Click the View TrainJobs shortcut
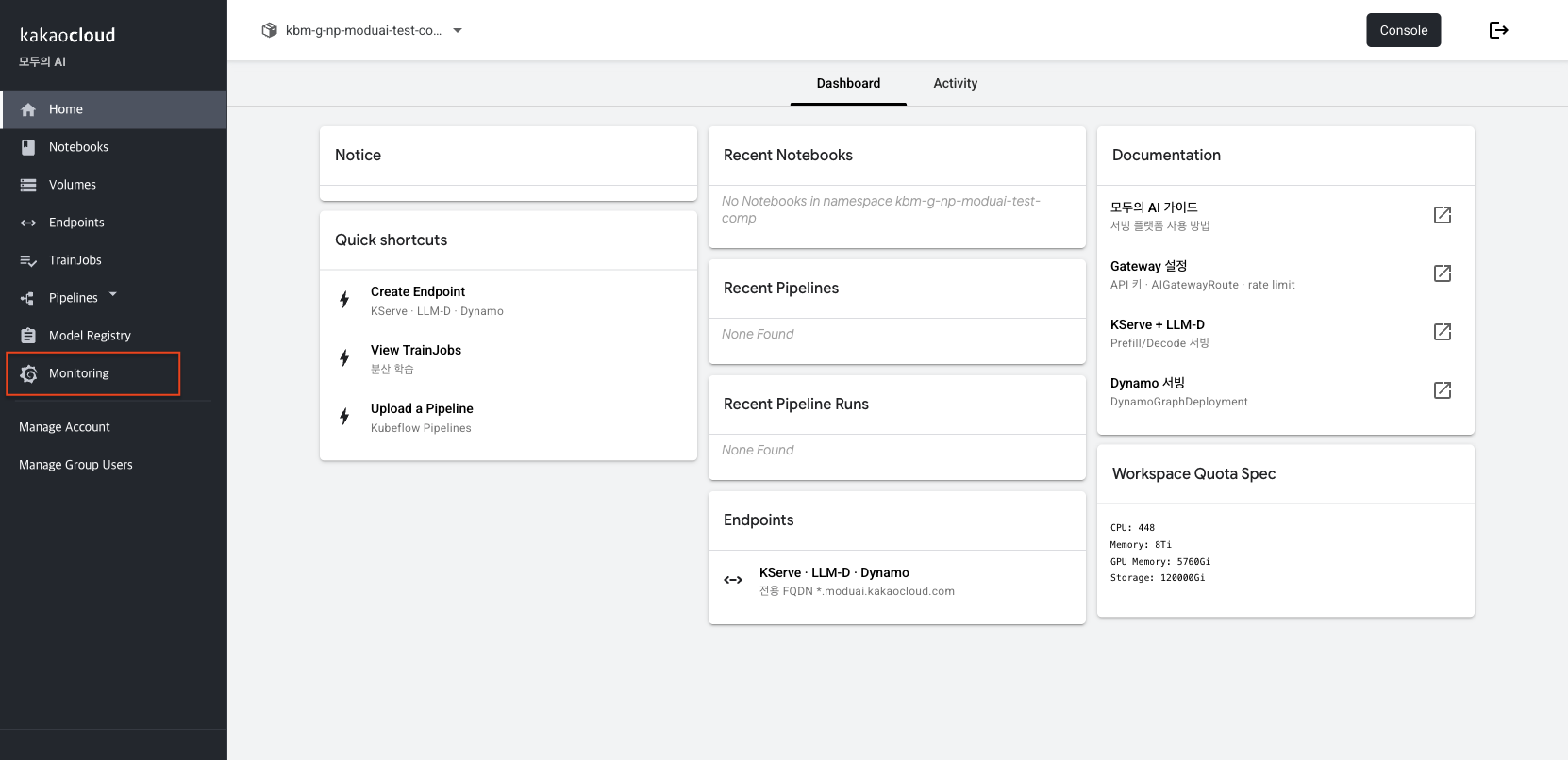Screen dimensions: 1568x760 tap(509, 358)
